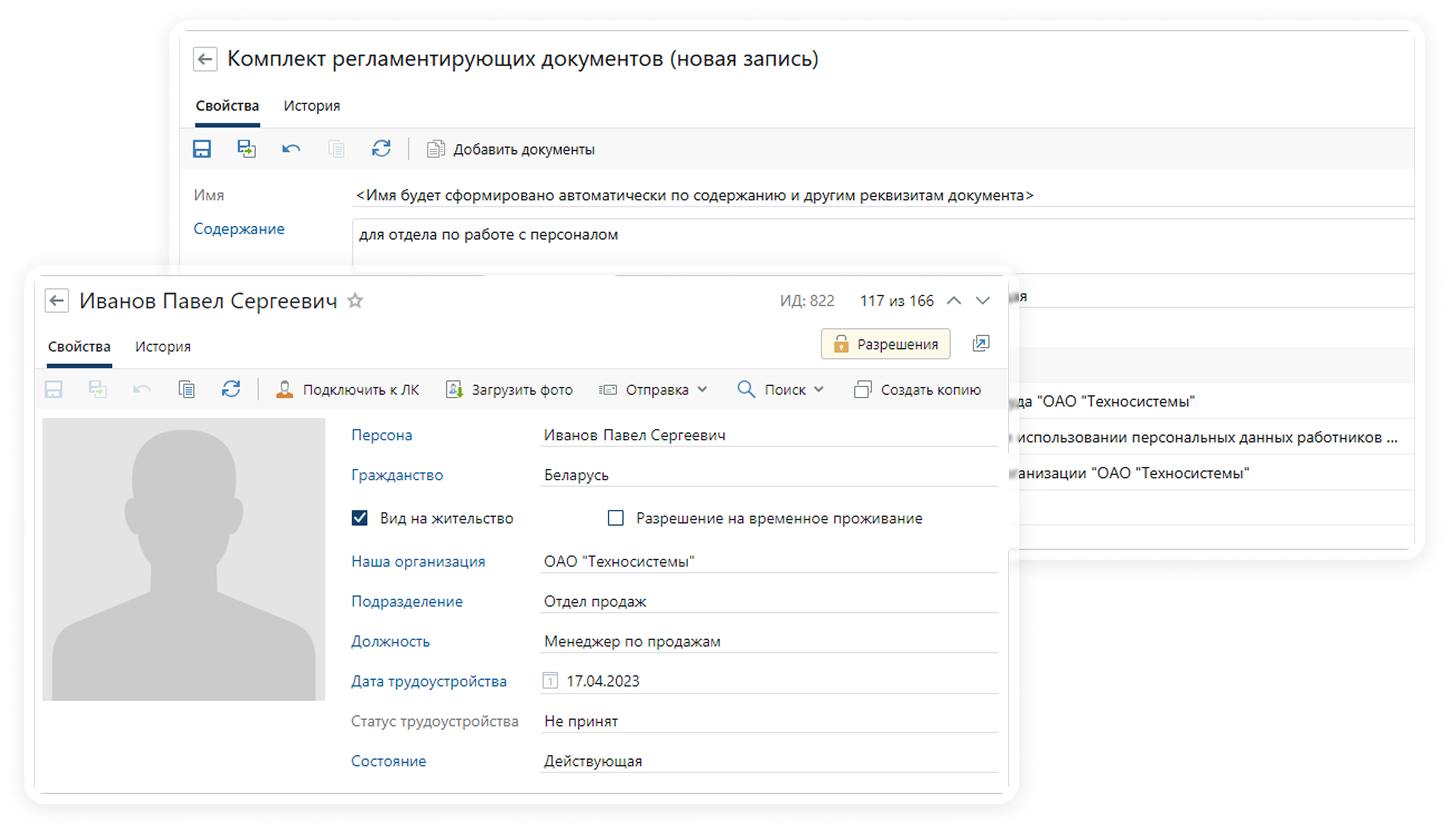Save and close documents set record
The width and height of the screenshot is (1449, 832).
tap(246, 149)
